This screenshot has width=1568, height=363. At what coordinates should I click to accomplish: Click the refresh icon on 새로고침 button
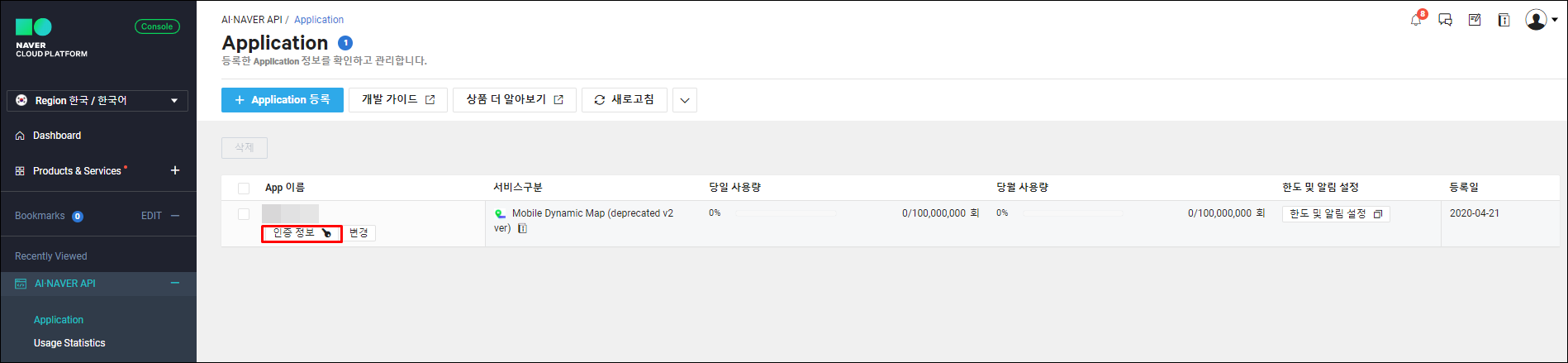600,100
